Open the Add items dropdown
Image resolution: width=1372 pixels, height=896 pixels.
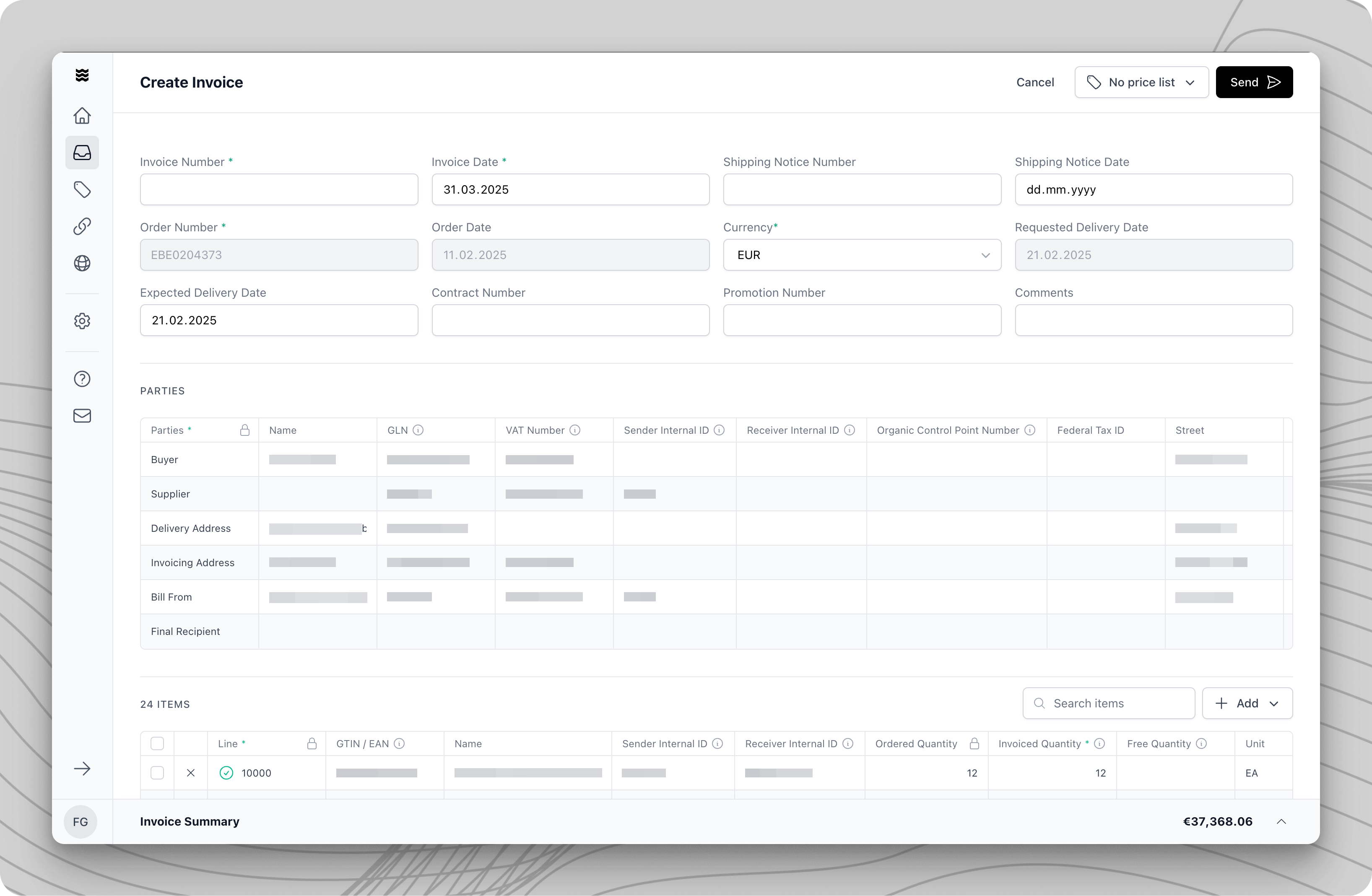click(1247, 704)
